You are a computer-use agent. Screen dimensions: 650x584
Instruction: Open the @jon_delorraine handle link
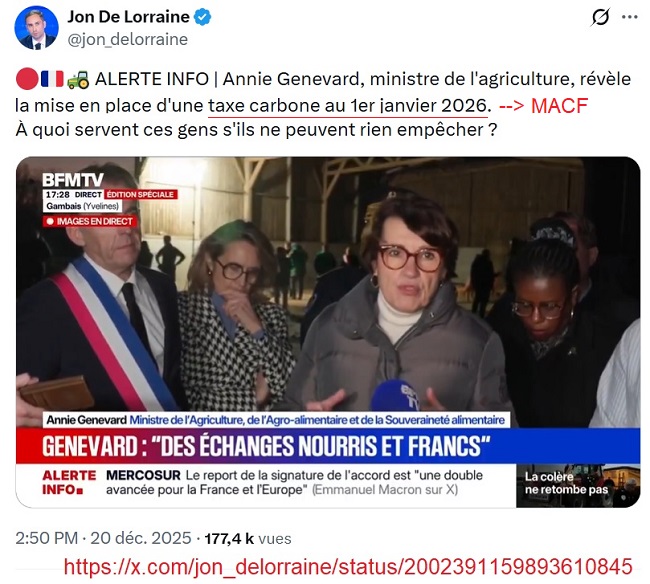pyautogui.click(x=127, y=40)
